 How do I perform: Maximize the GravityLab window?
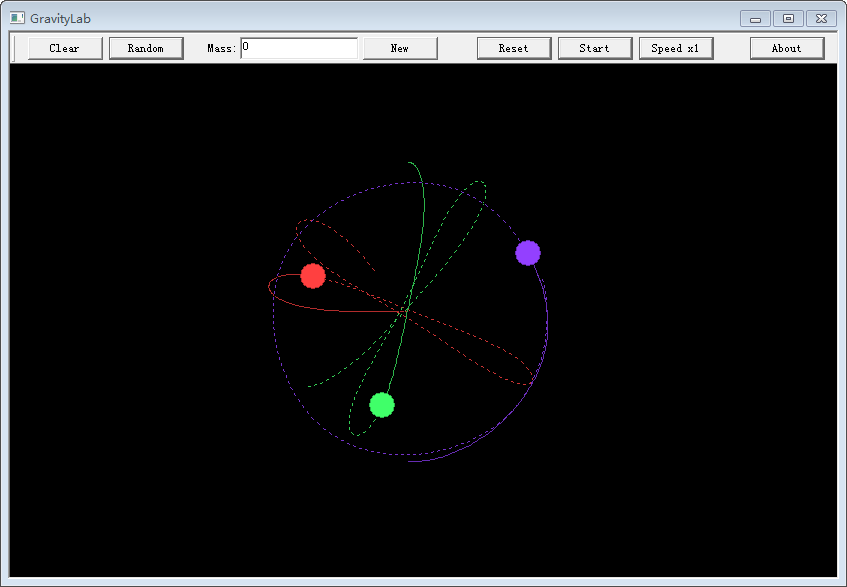[x=789, y=17]
